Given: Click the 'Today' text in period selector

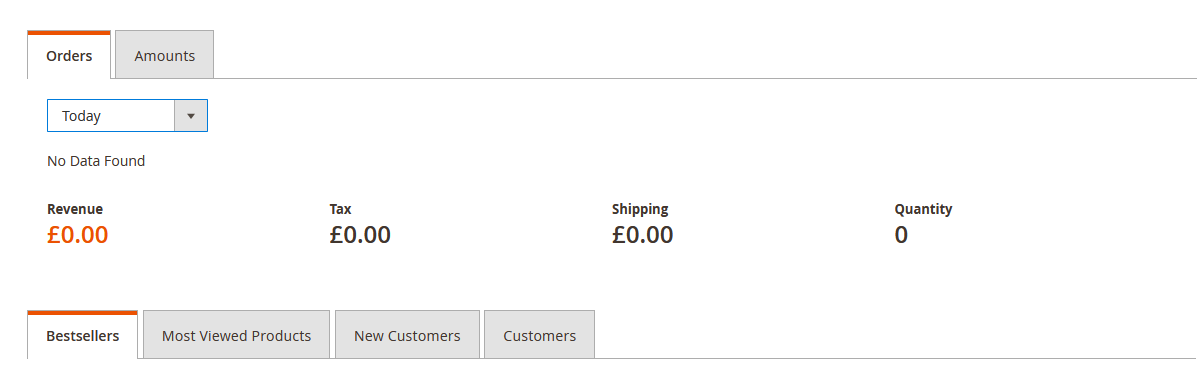Looking at the screenshot, I should coord(82,116).
